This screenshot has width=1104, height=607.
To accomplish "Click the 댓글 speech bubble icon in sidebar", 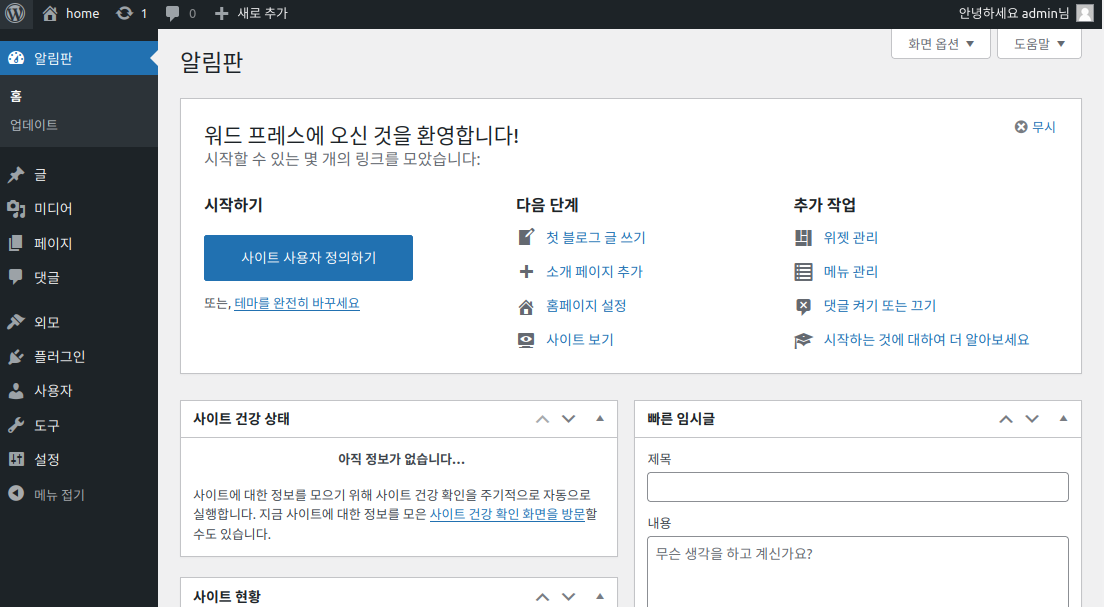I will [15, 277].
